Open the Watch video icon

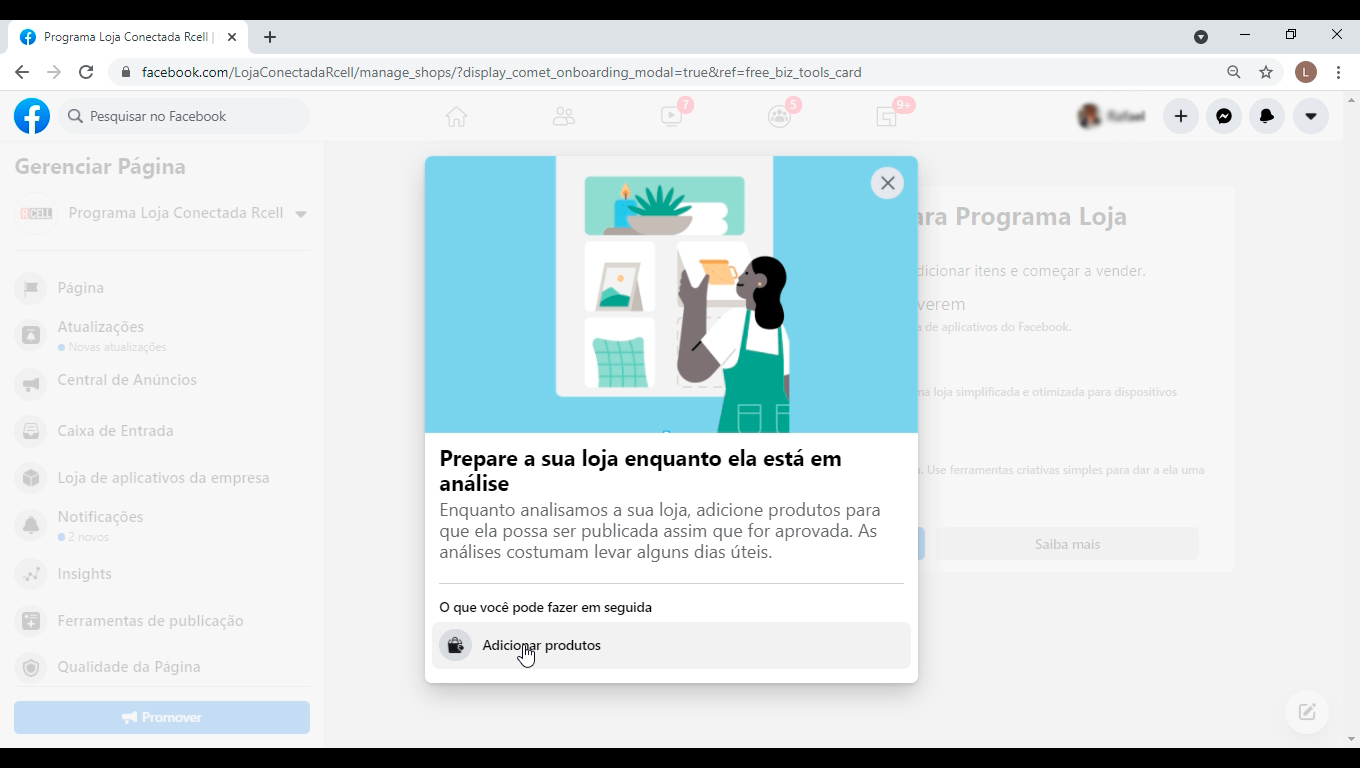pos(672,116)
